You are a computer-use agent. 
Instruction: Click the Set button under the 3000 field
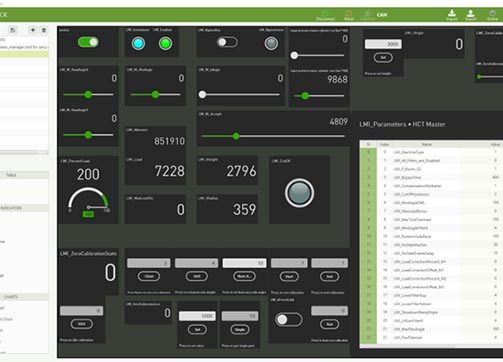[383, 58]
